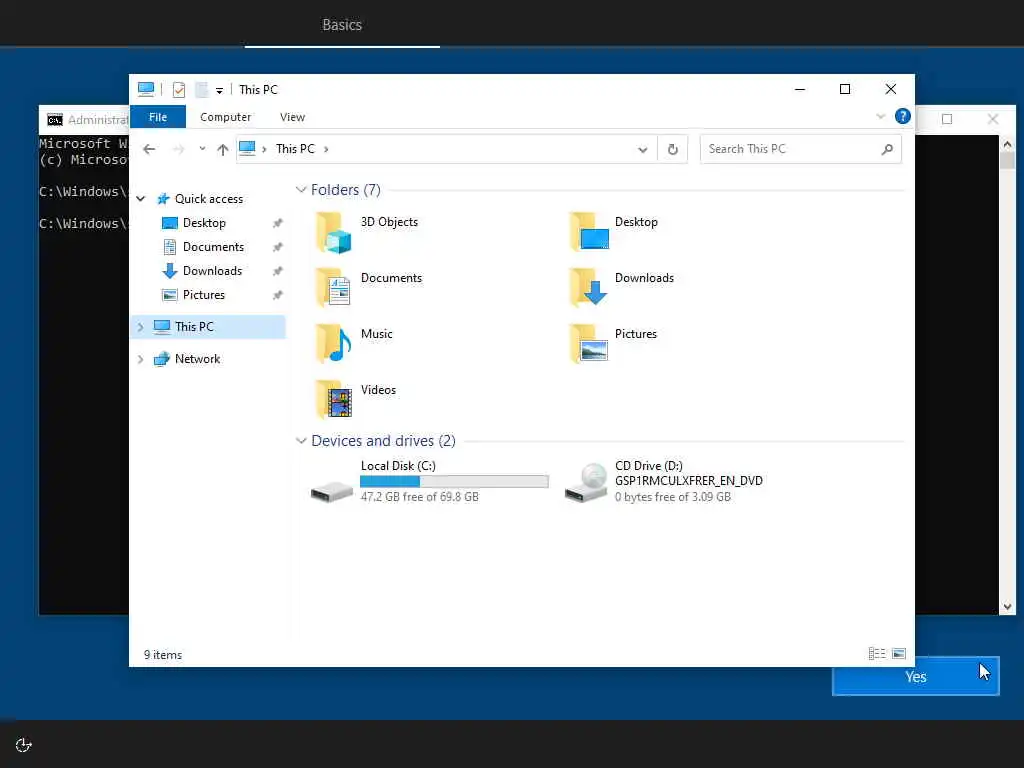Select the Pictures folder icon in Folders
This screenshot has width=1024, height=768.
pos(588,344)
